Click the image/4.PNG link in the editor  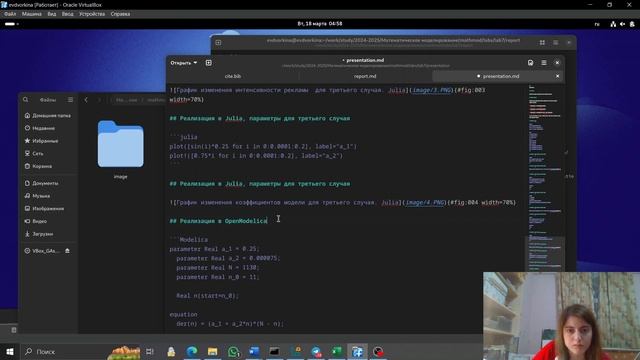425,202
